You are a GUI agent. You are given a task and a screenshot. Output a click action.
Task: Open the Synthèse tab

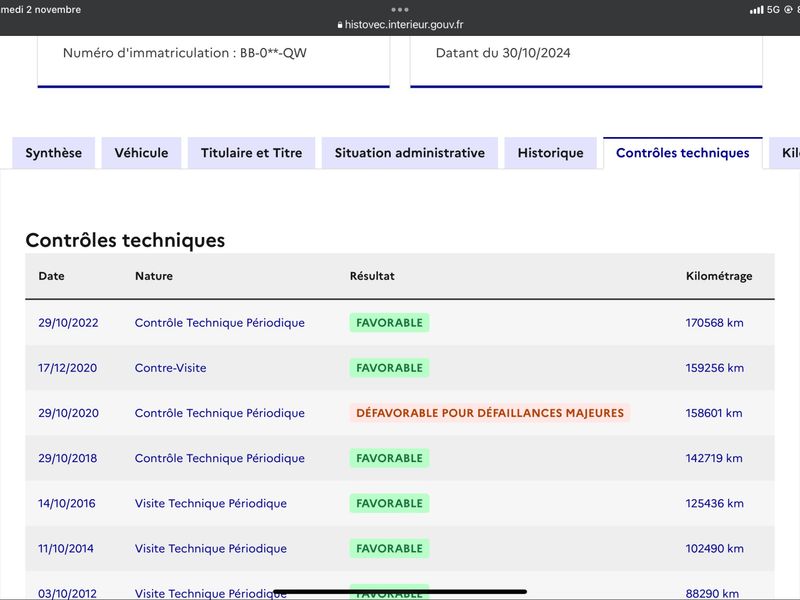[x=54, y=153]
